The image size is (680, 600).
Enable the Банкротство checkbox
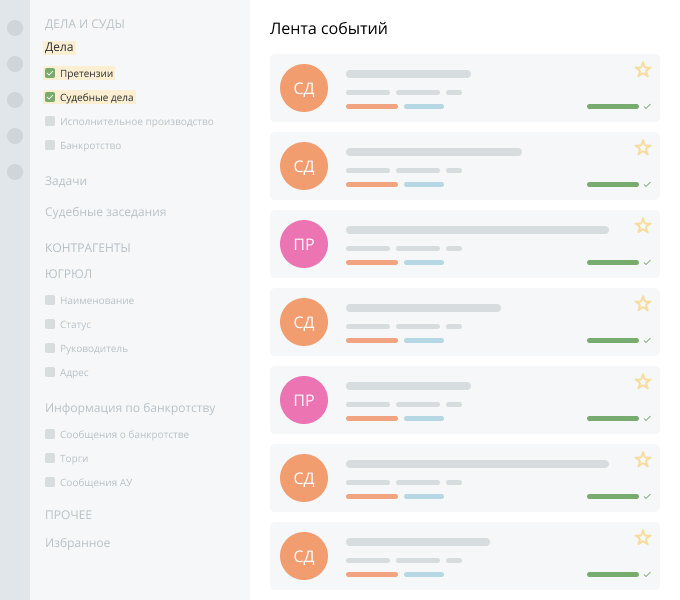coord(50,145)
